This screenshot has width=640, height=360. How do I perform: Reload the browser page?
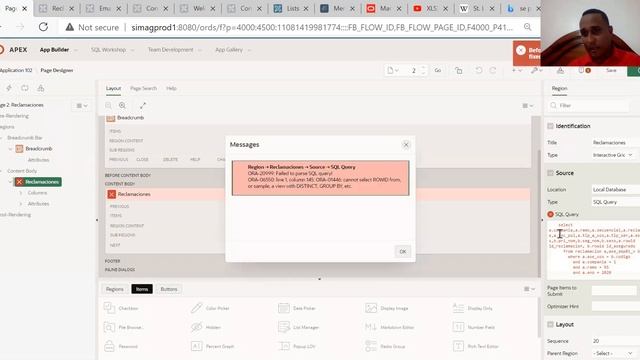43,27
